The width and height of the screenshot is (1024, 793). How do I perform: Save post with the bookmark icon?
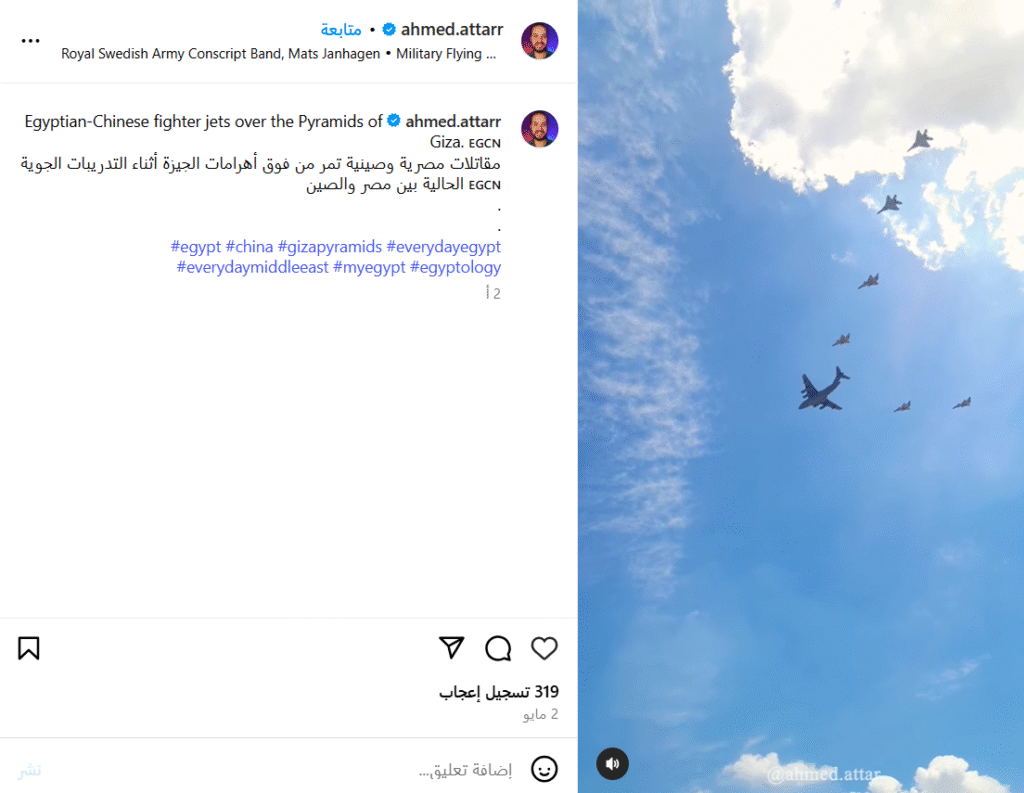tap(29, 648)
